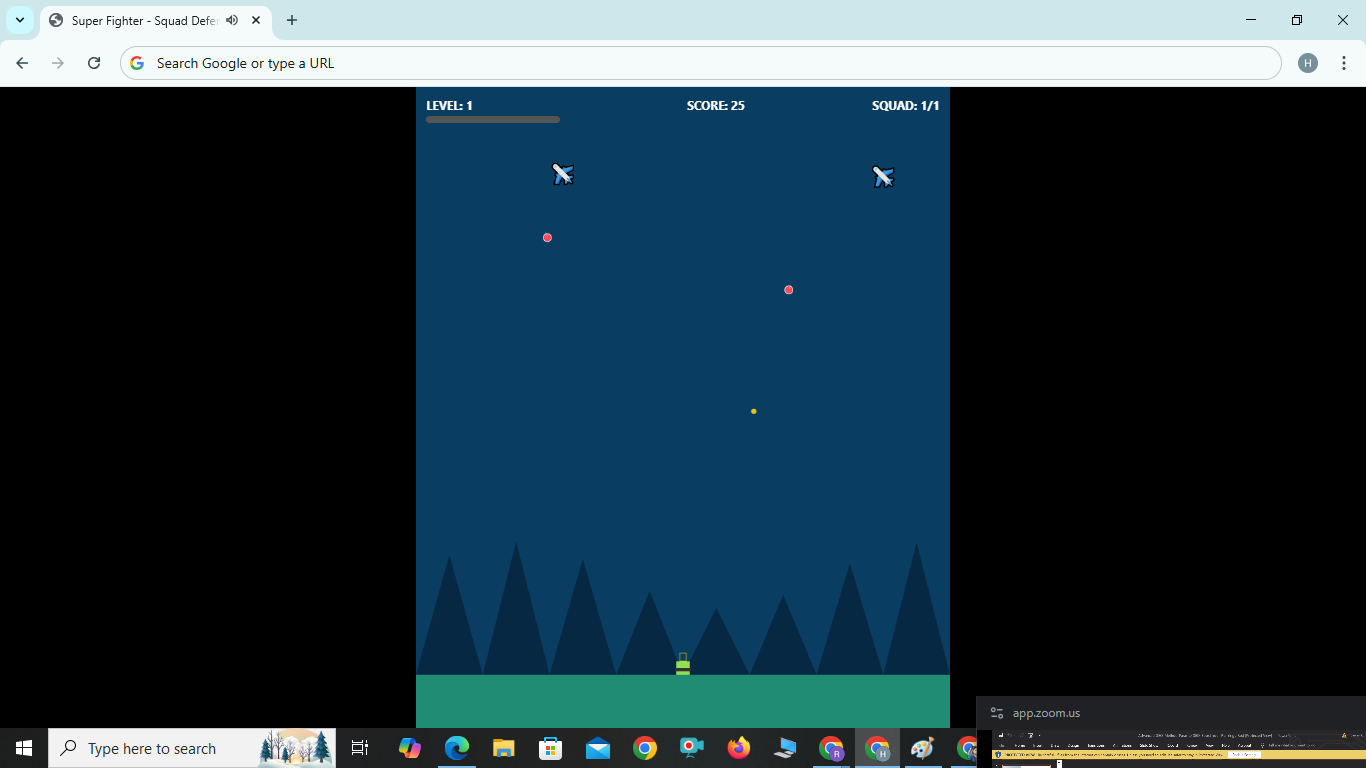The image size is (1366, 768).
Task: Open the screen recorder taskbar icon
Action: coord(691,748)
